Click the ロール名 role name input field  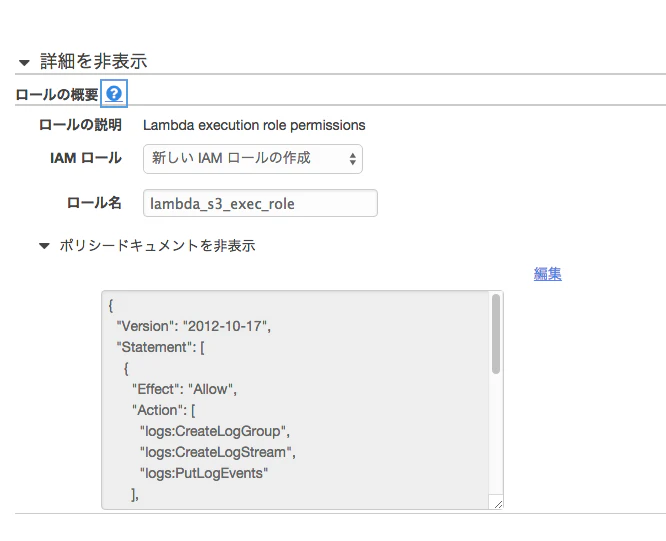click(x=260, y=203)
